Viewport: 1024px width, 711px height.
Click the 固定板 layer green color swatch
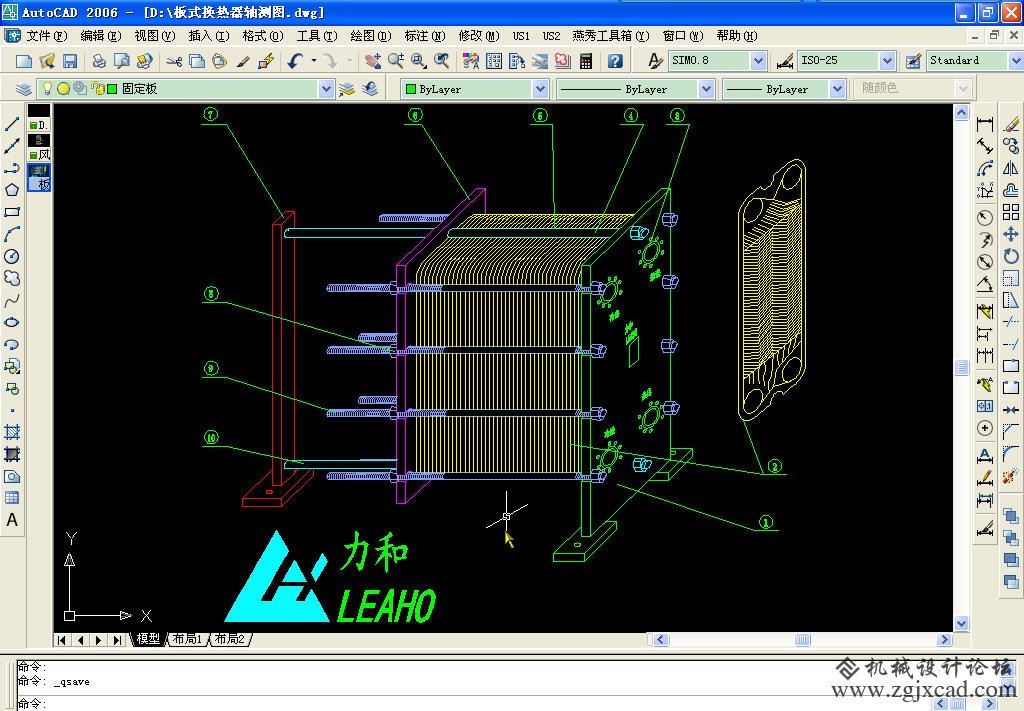coord(112,89)
